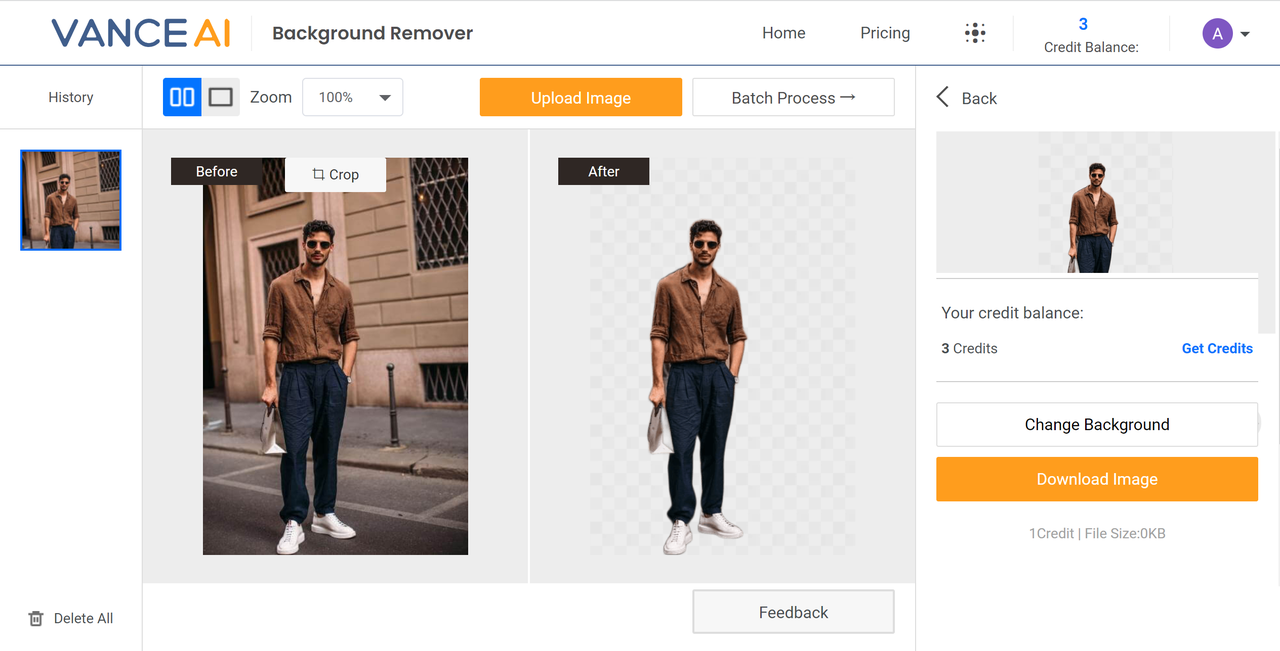
Task: Click the result preview thumbnail in sidebar
Action: coord(1097,203)
